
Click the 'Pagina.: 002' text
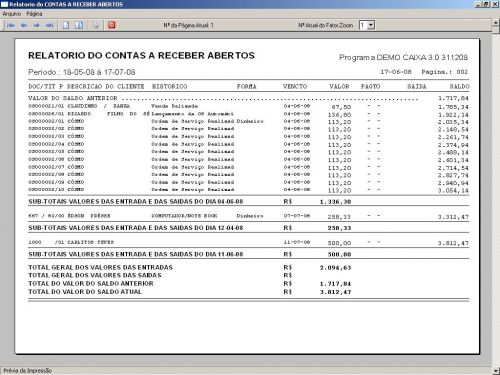[445, 72]
